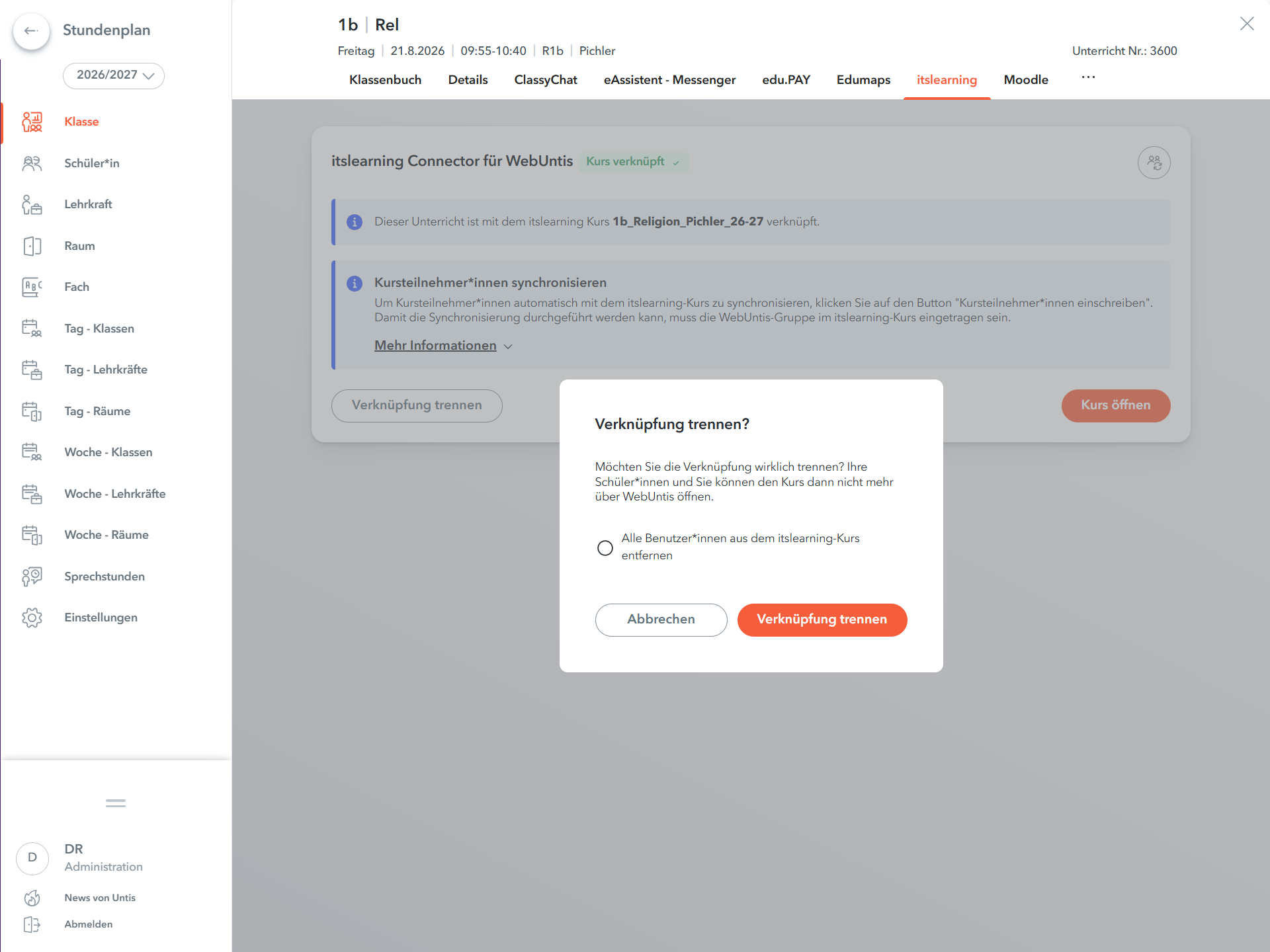Click the Raum door icon
Image resolution: width=1270 pixels, height=952 pixels.
(x=32, y=246)
